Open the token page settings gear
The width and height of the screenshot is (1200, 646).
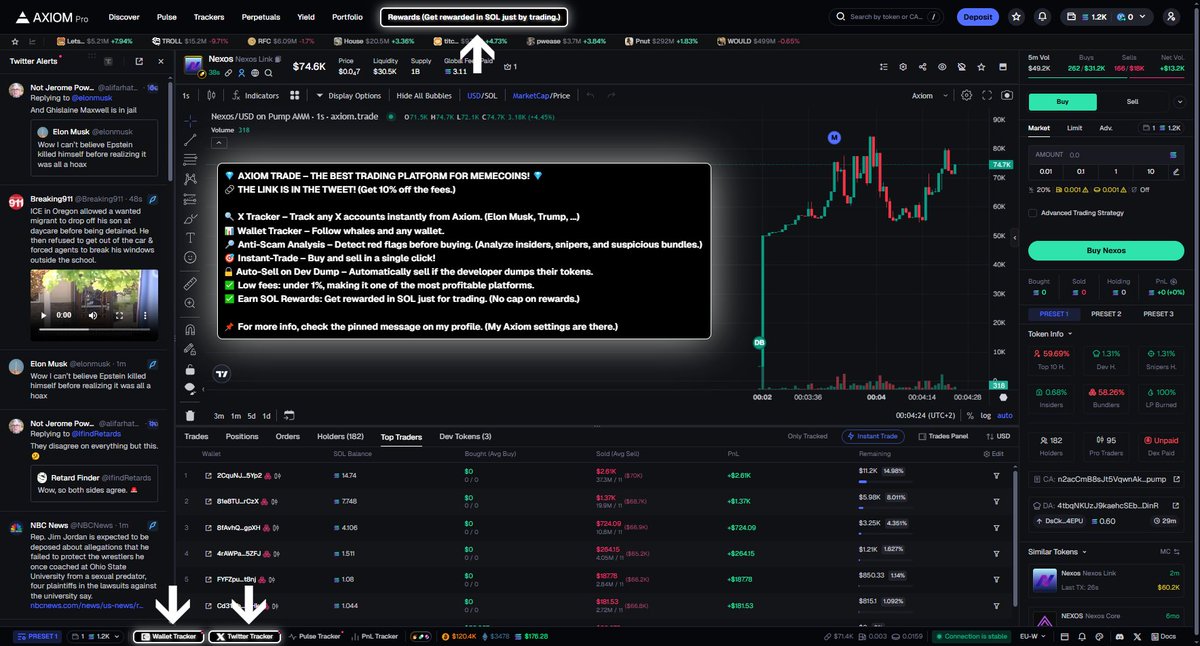coord(903,66)
